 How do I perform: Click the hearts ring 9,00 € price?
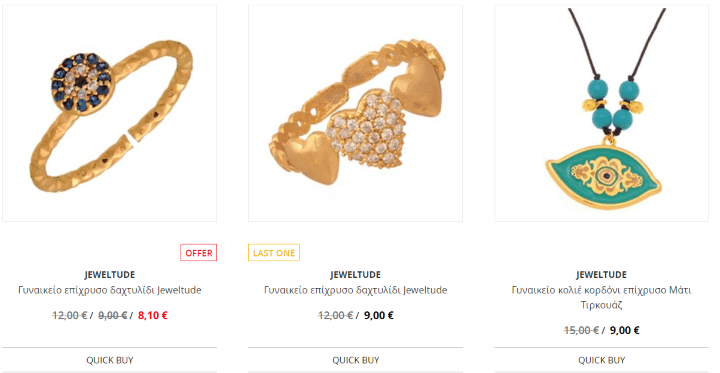[x=379, y=315]
